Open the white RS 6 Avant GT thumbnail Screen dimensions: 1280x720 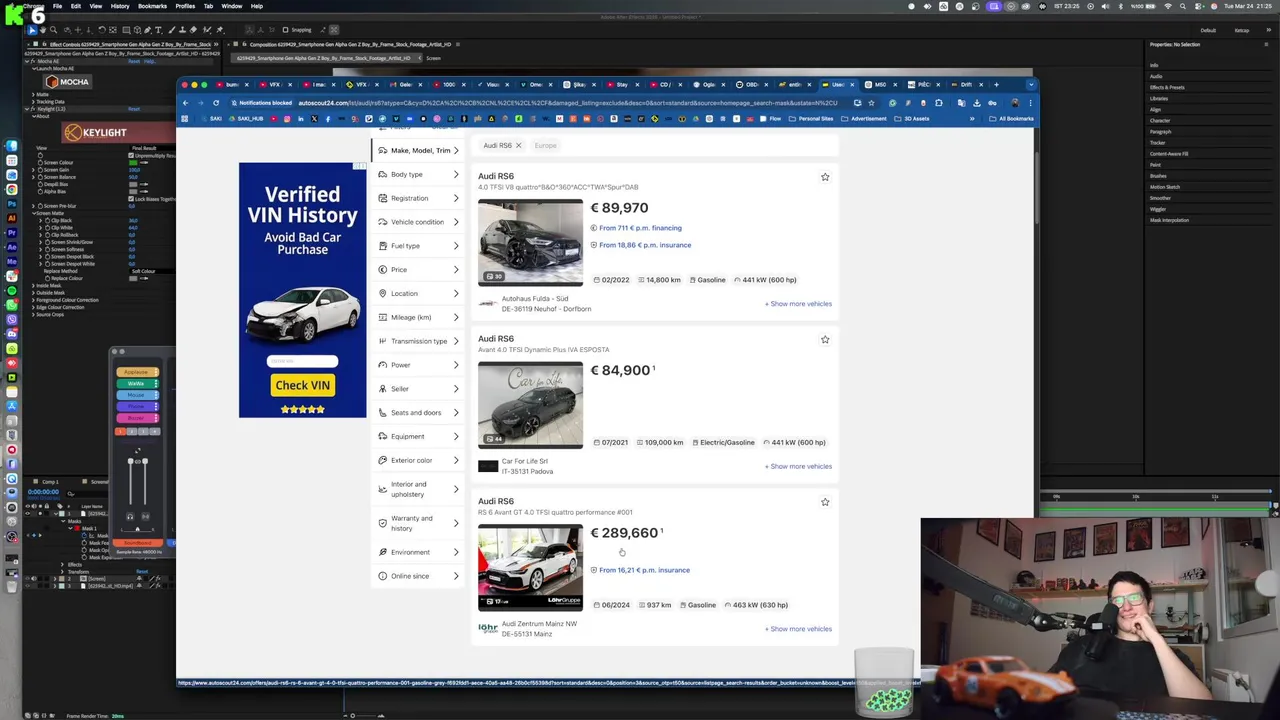(x=530, y=567)
